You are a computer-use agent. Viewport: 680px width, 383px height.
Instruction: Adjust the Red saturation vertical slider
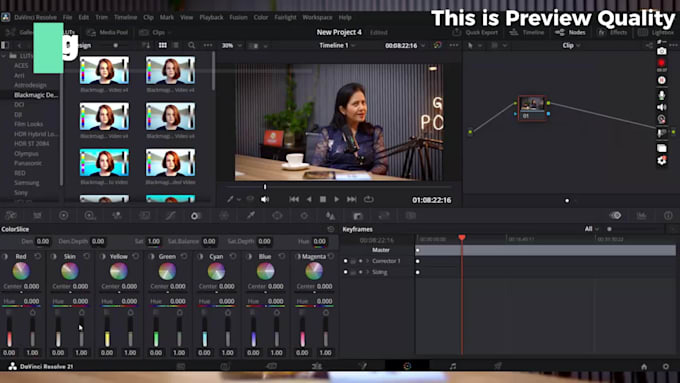pyautogui.click(x=33, y=333)
